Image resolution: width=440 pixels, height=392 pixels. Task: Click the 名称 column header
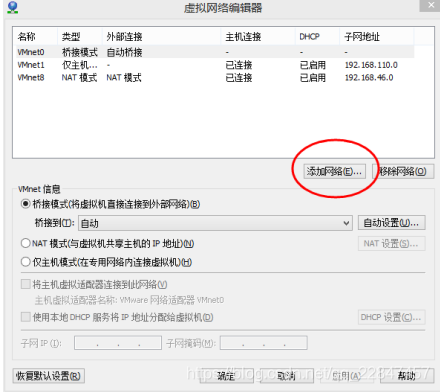tap(36, 36)
